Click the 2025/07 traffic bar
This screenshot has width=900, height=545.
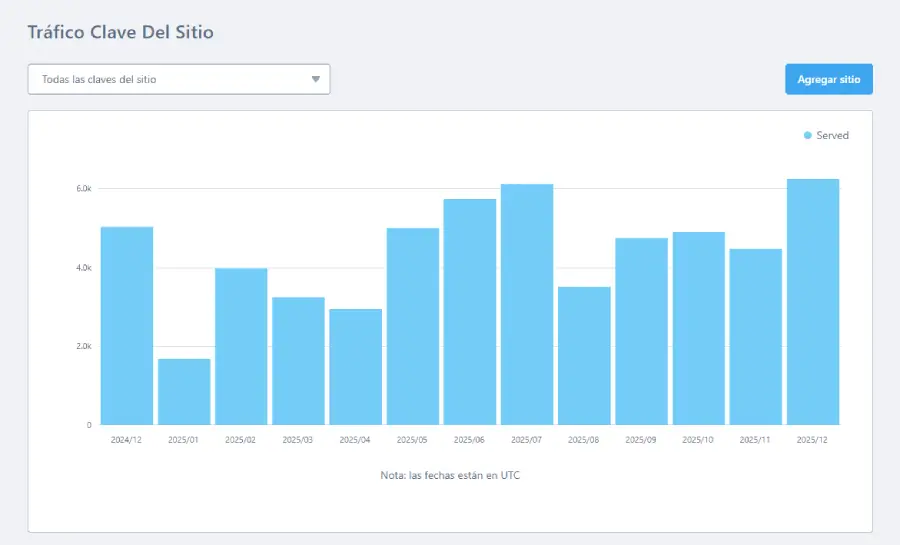[x=527, y=305]
